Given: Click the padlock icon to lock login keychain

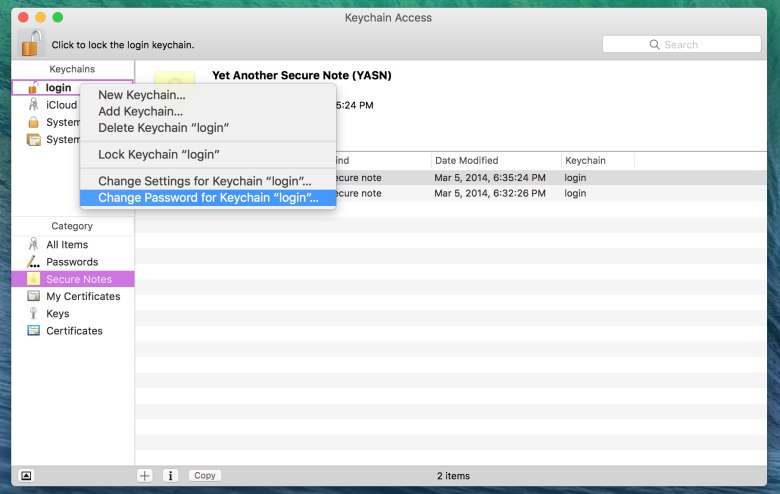Looking at the screenshot, I should point(32,43).
